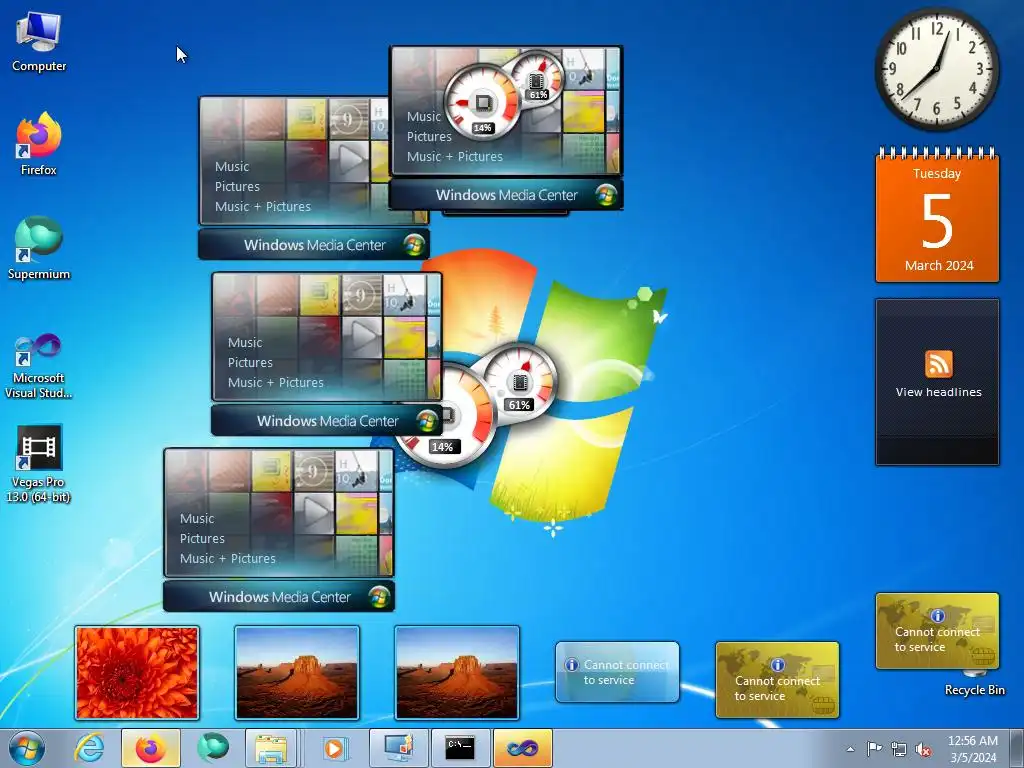The width and height of the screenshot is (1024, 768).
Task: Click Music + Pictures in the lowest Media Center gadget
Action: click(228, 559)
